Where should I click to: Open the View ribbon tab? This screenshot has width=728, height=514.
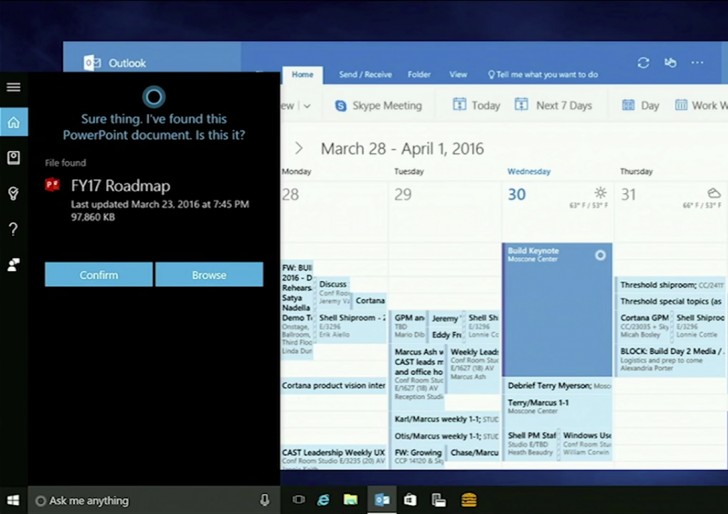(458, 75)
